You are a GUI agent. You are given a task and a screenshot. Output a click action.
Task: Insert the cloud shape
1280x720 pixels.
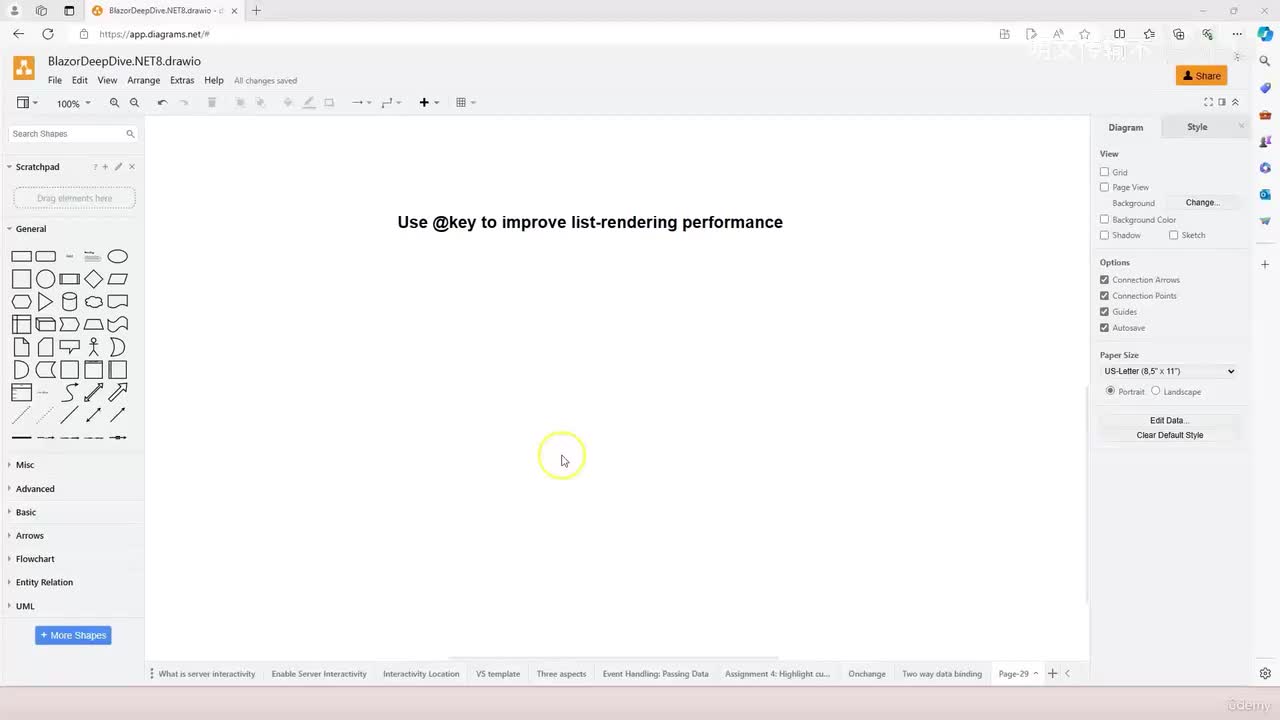point(93,302)
